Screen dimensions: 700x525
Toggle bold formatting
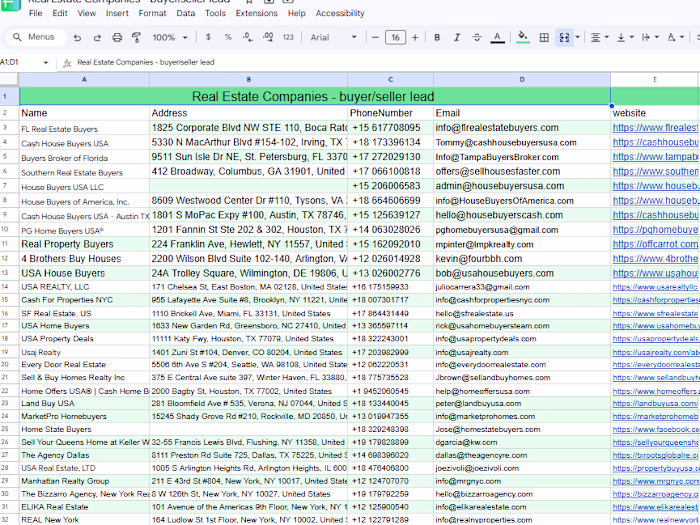437,38
